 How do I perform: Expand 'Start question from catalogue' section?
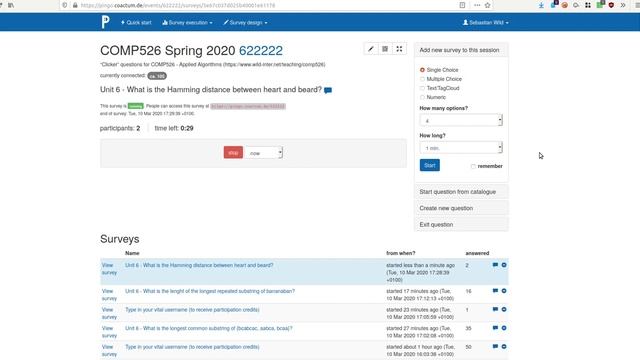(461, 192)
